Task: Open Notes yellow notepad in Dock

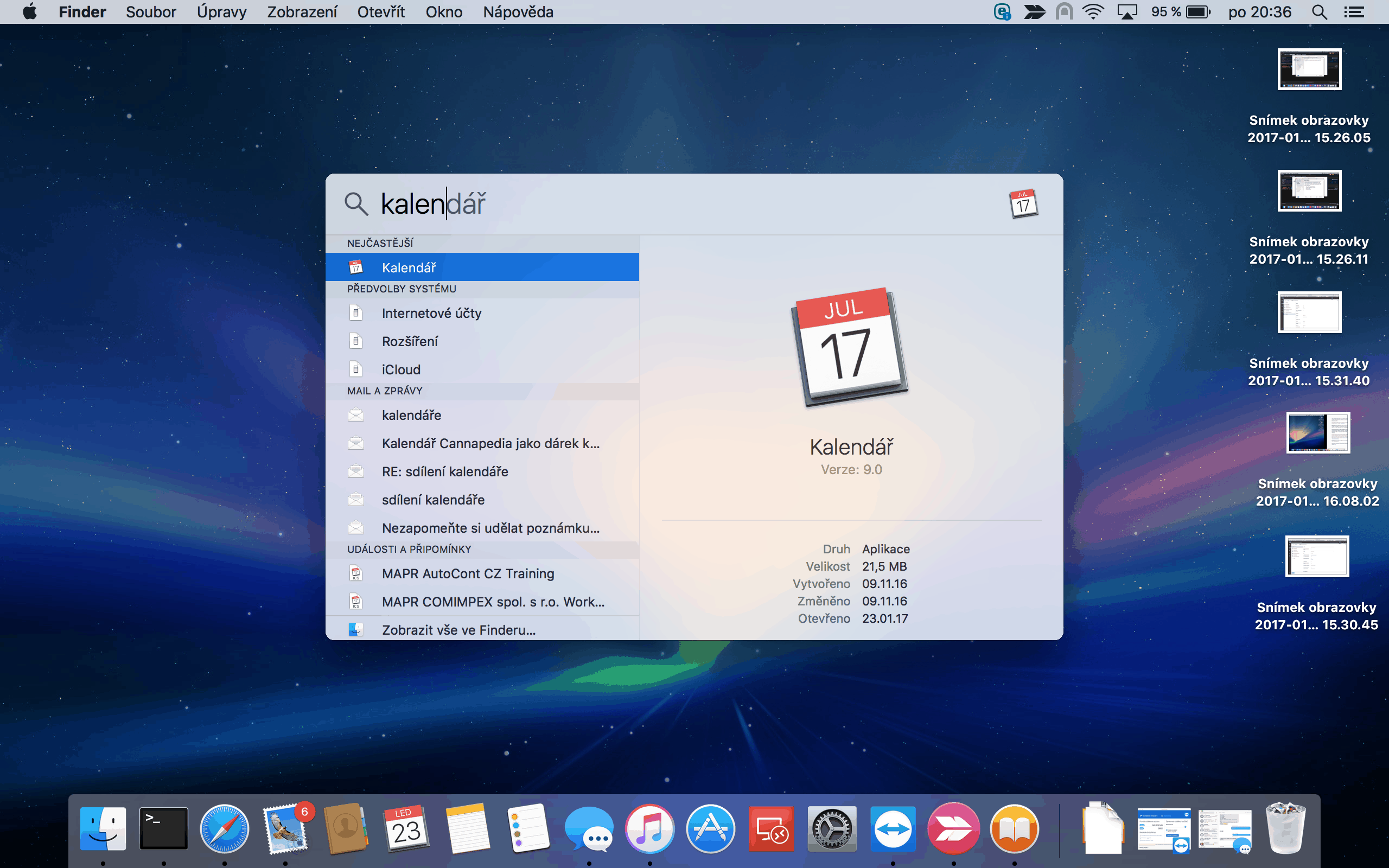Action: (x=468, y=828)
